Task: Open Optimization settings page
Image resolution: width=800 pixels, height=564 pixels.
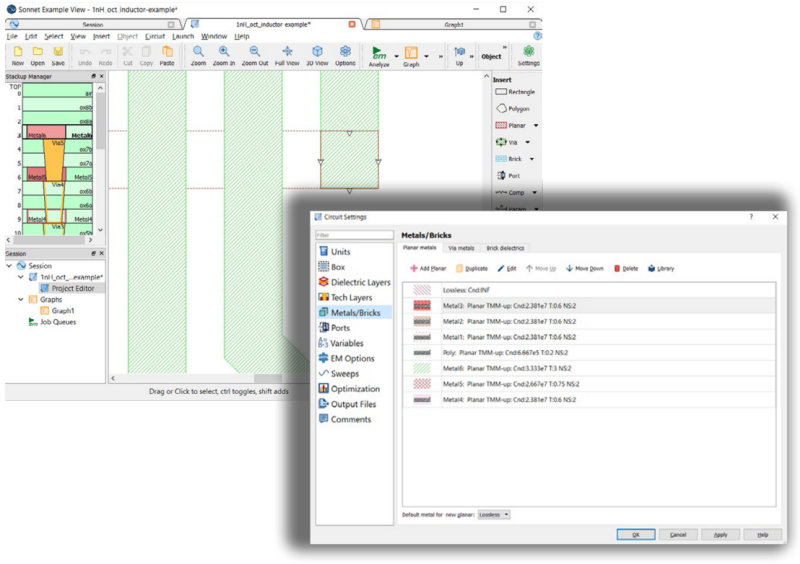Action: (349, 389)
